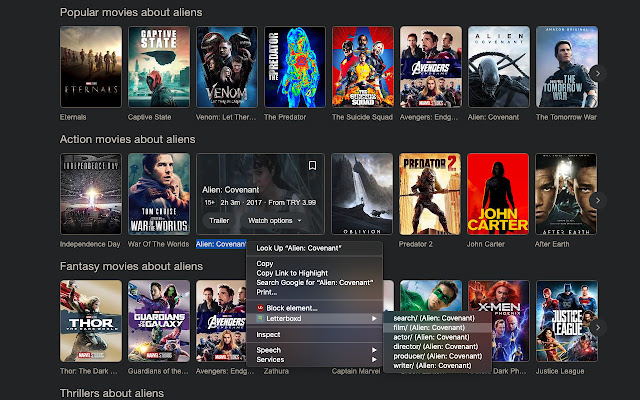The image size is (640, 400).
Task: Click the Independence Day title link
Action: 90,244
